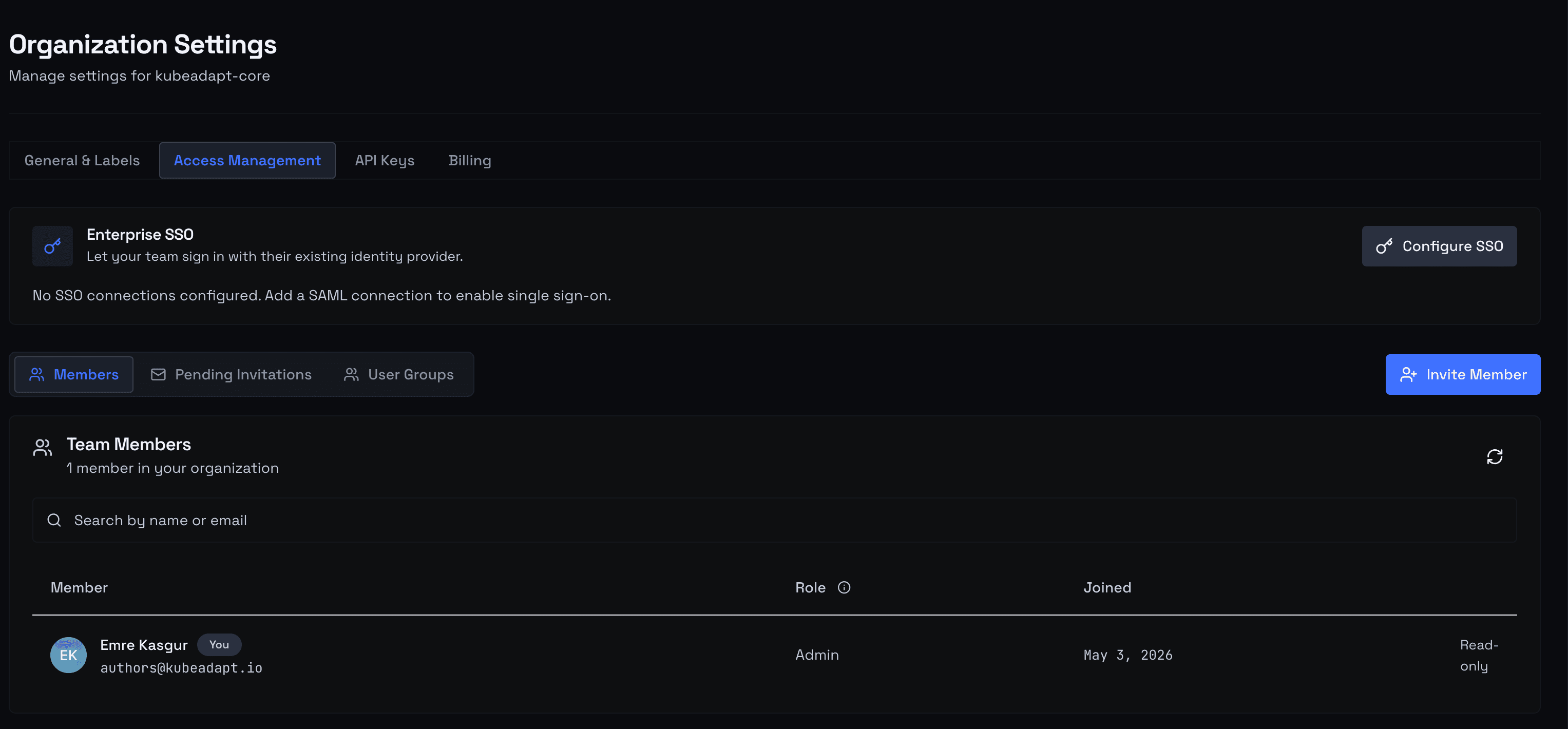This screenshot has height=729, width=1568.
Task: Open the Billing tab
Action: pos(469,161)
